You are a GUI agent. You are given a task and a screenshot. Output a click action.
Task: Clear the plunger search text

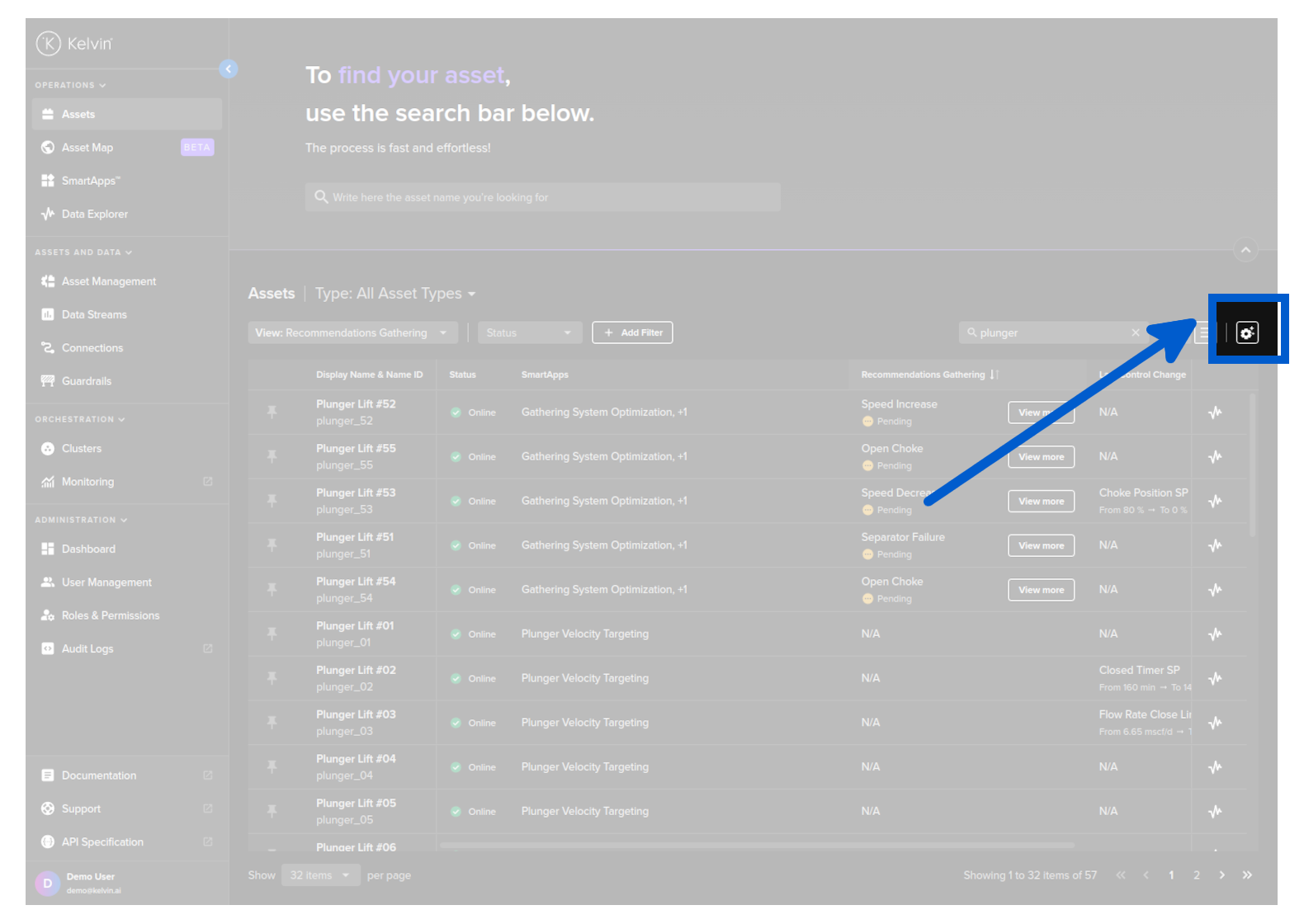pos(1135,332)
